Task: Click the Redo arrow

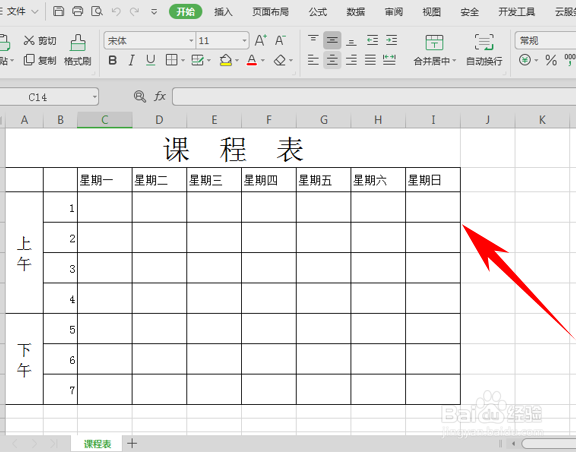Action: (x=134, y=12)
